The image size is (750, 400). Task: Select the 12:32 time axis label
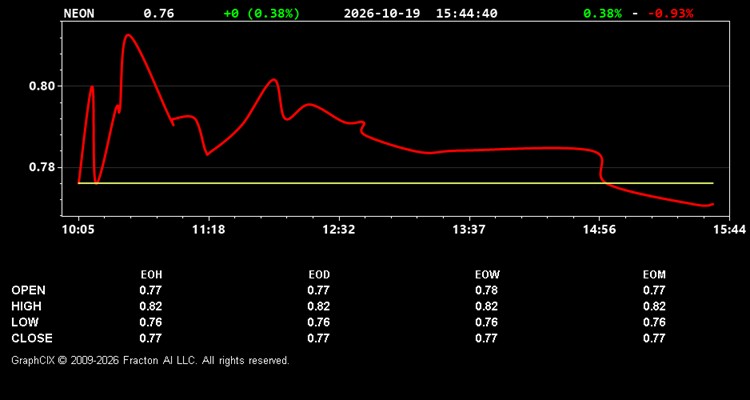coord(339,230)
